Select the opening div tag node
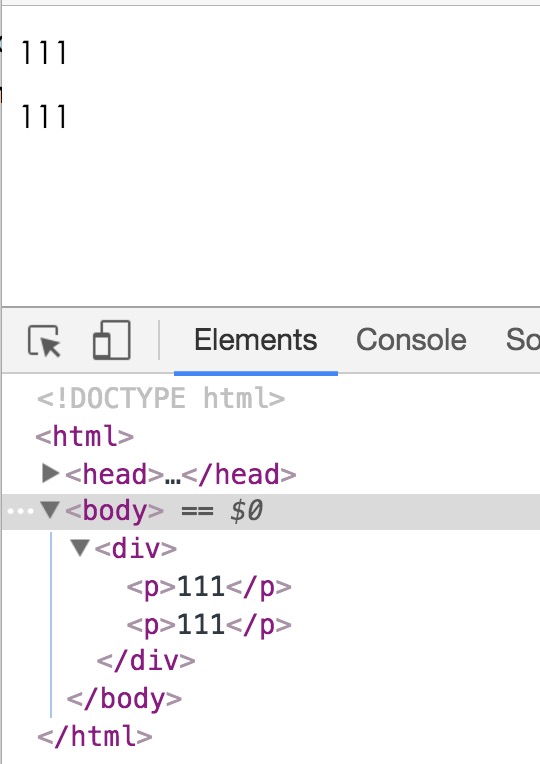 135,549
